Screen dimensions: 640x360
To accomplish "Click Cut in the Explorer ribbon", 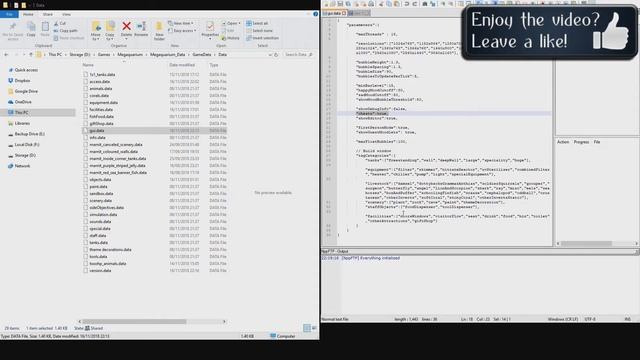I will 60,24.
